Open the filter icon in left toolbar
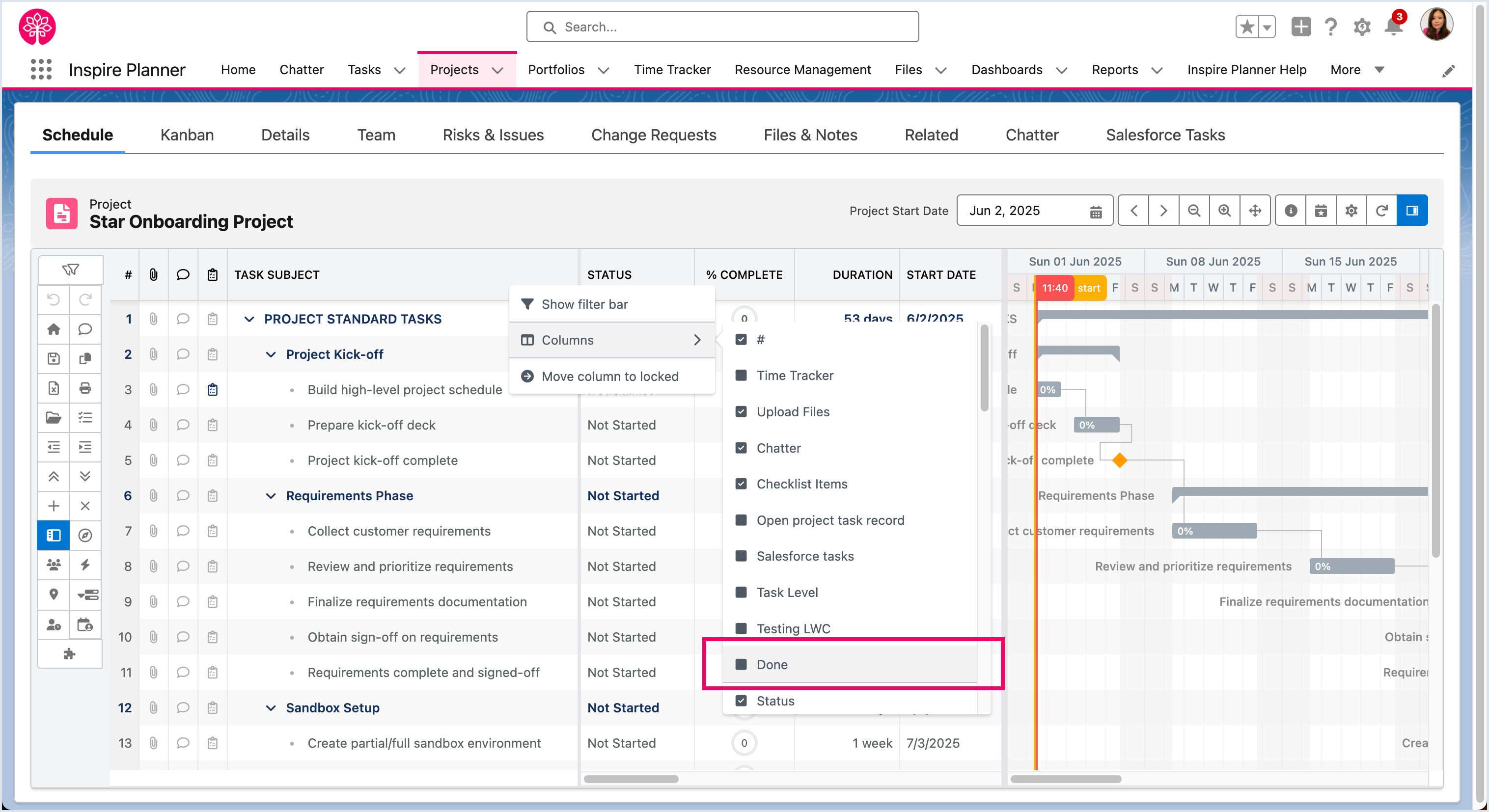 coord(71,270)
